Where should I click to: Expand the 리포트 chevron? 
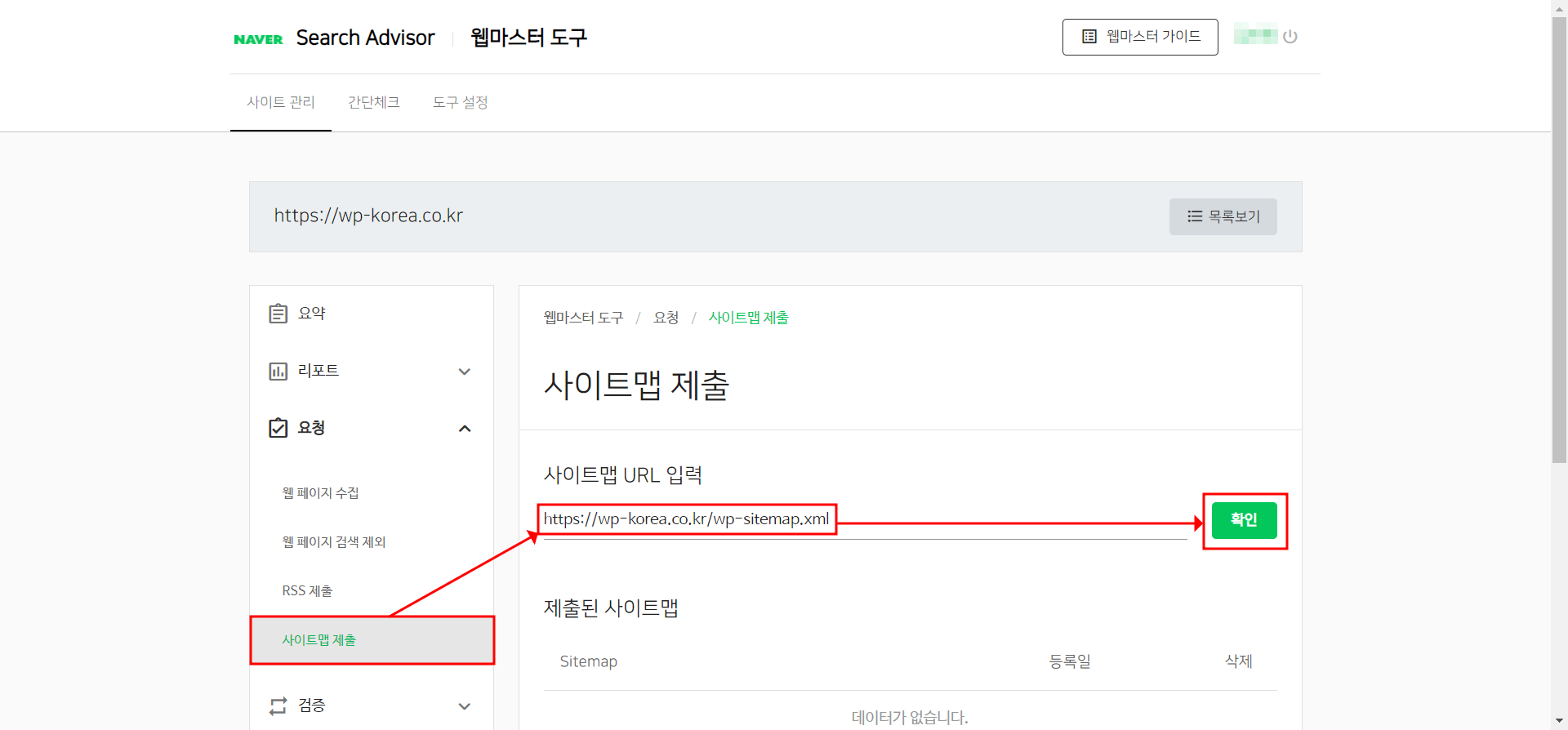click(x=465, y=372)
